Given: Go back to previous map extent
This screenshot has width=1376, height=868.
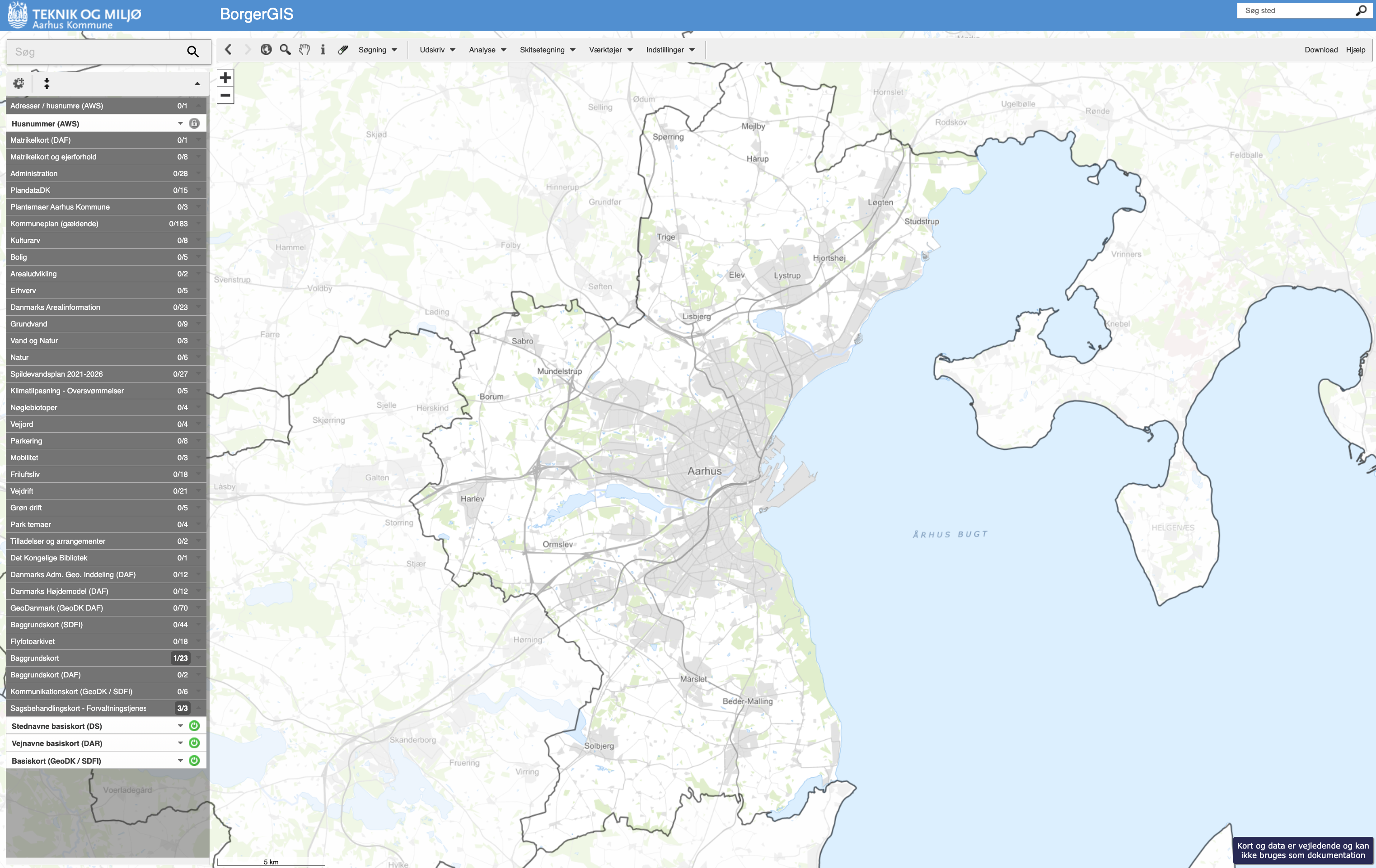Looking at the screenshot, I should point(228,50).
